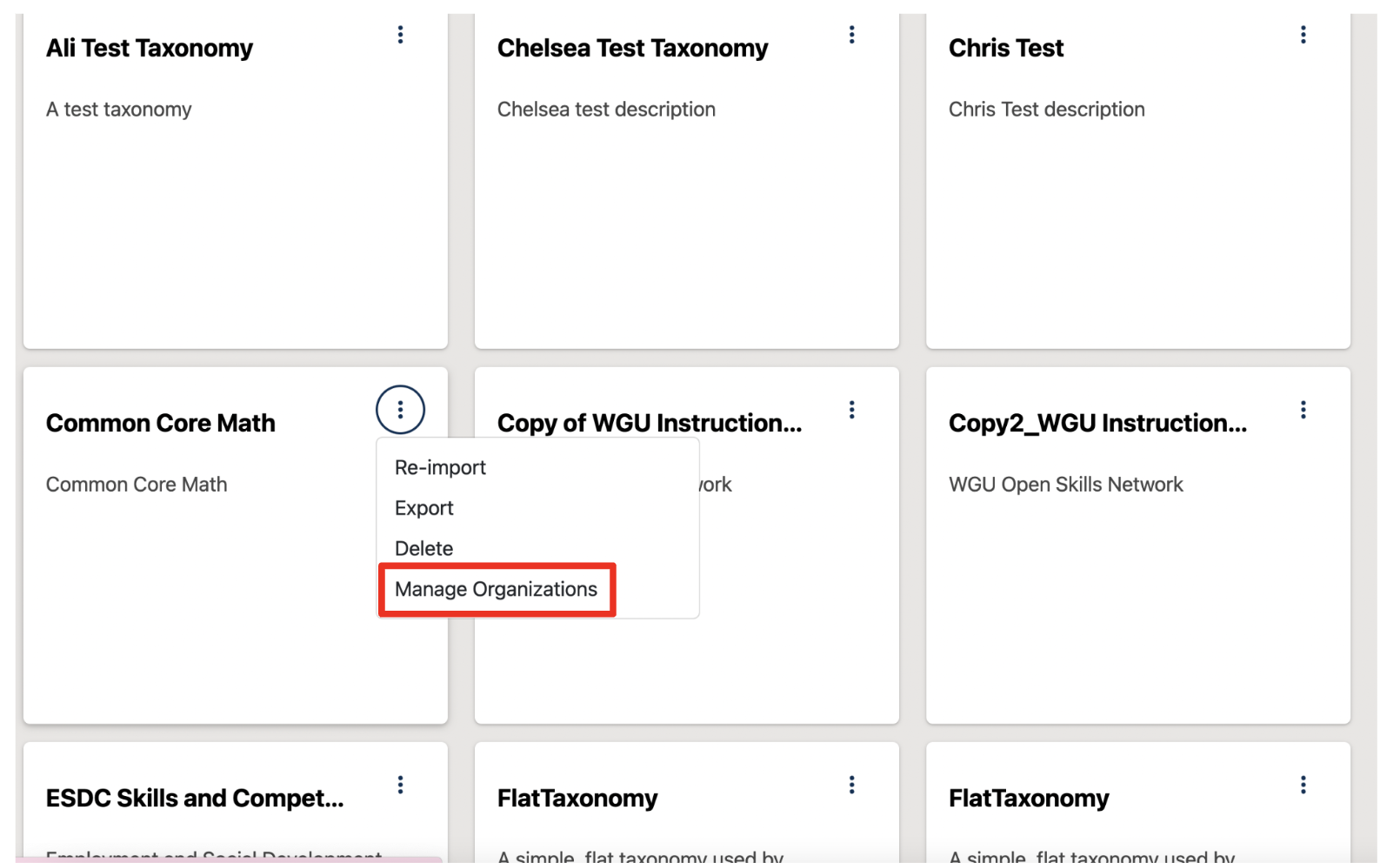Viewport: 1400px width, 863px height.
Task: Open the Ali Test Taxonomy title
Action: tap(150, 49)
